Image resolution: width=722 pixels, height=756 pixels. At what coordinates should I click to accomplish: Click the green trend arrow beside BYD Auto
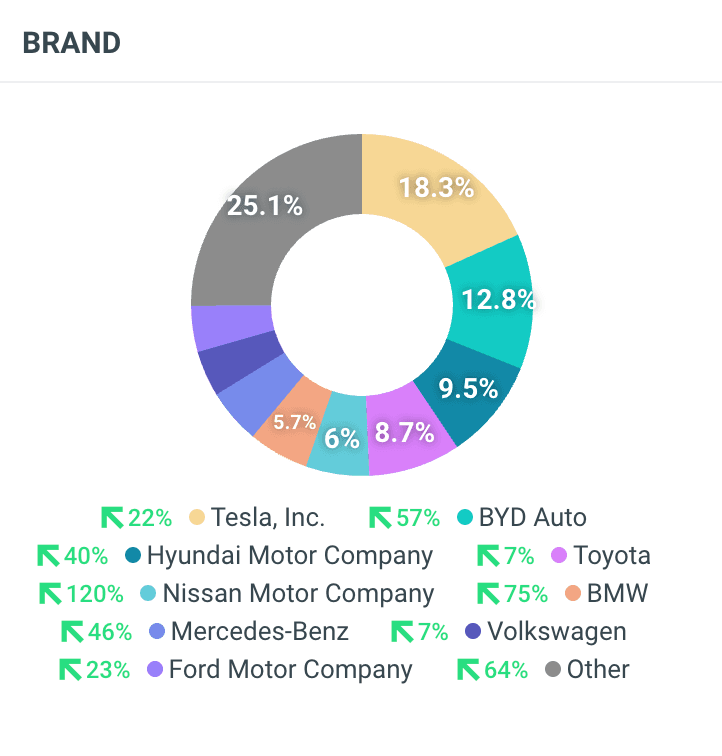[380, 517]
